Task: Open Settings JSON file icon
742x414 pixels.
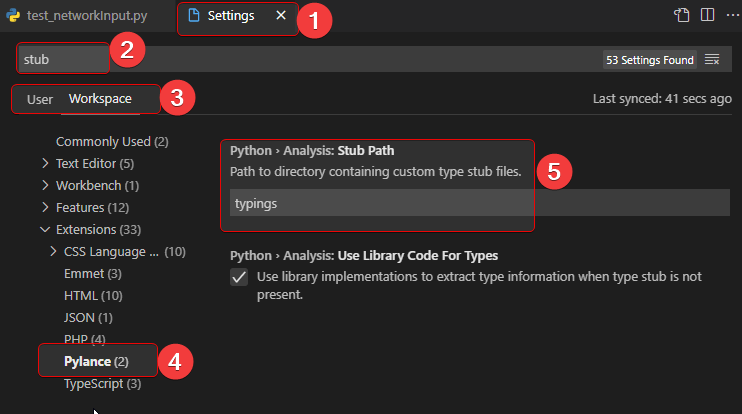Action: pos(681,15)
